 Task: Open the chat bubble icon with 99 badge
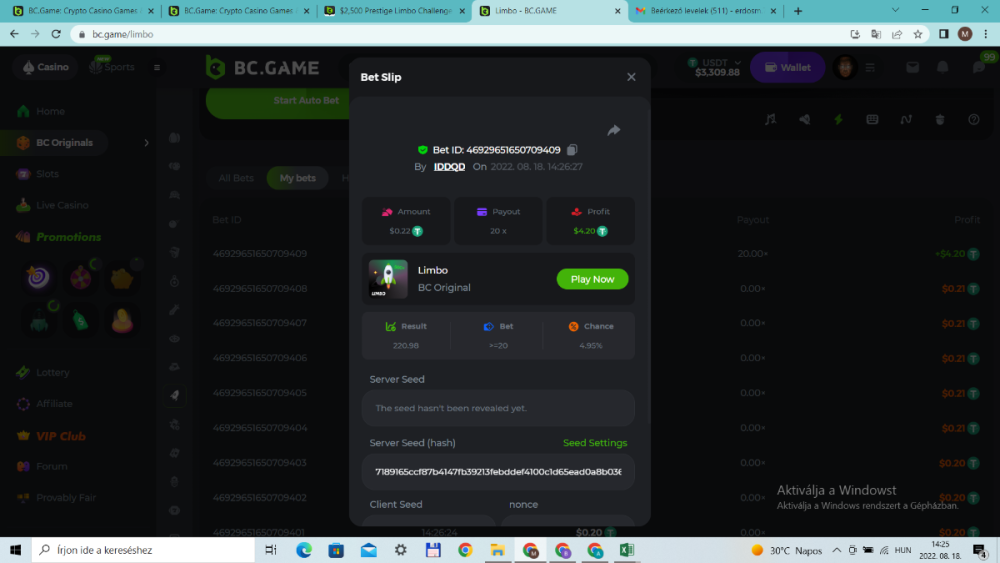click(978, 67)
